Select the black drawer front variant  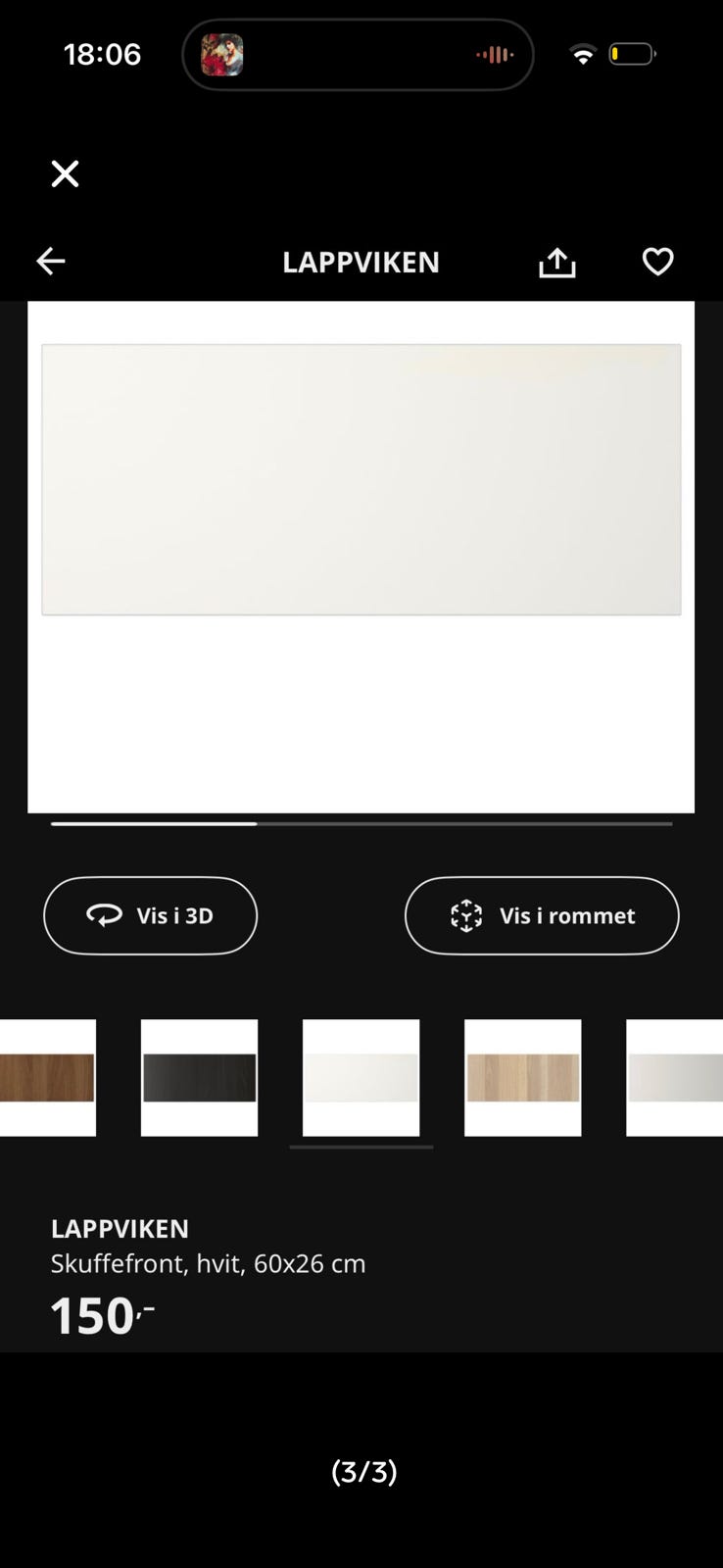coord(199,1078)
